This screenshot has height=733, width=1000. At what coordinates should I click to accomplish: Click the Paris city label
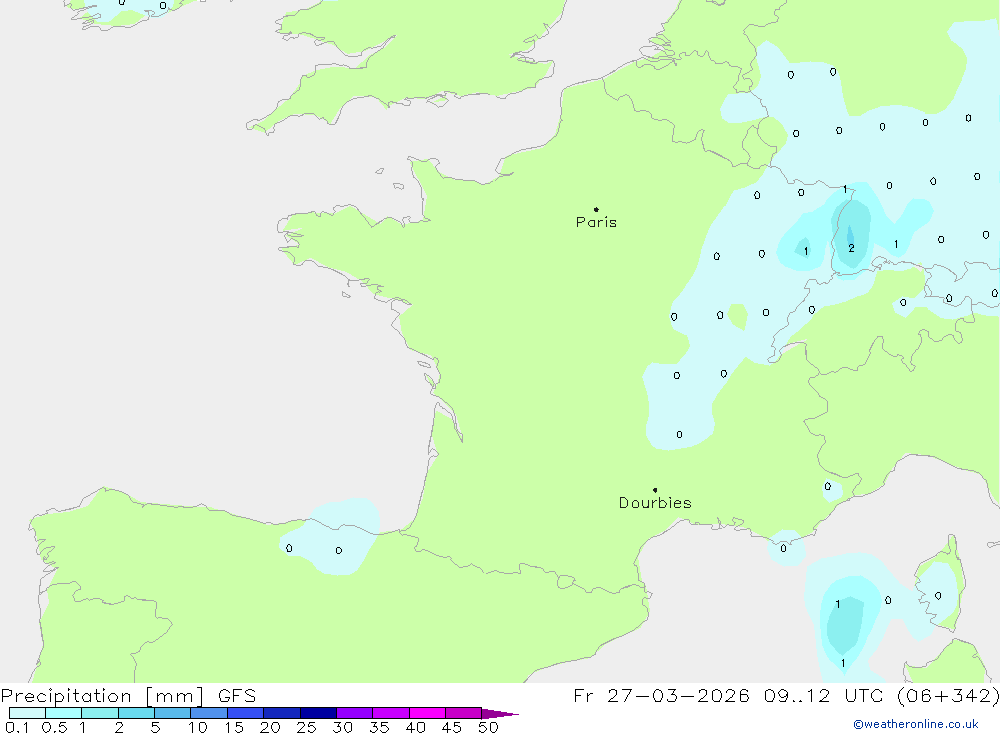[x=596, y=222]
